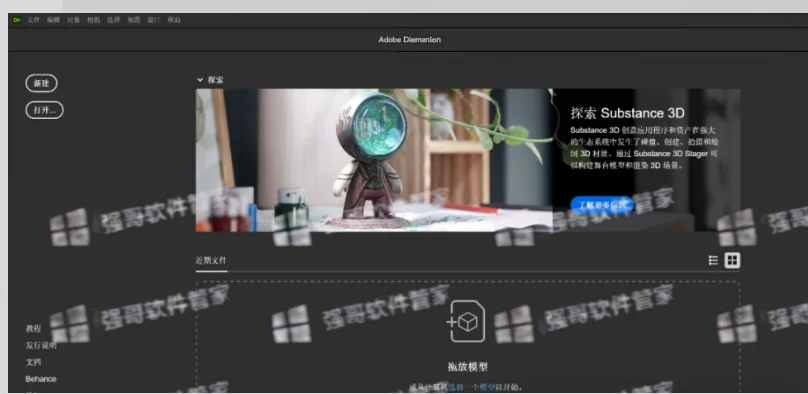The height and width of the screenshot is (394, 808).
Task: Select the 近期文件 tab
Action: click(x=211, y=261)
